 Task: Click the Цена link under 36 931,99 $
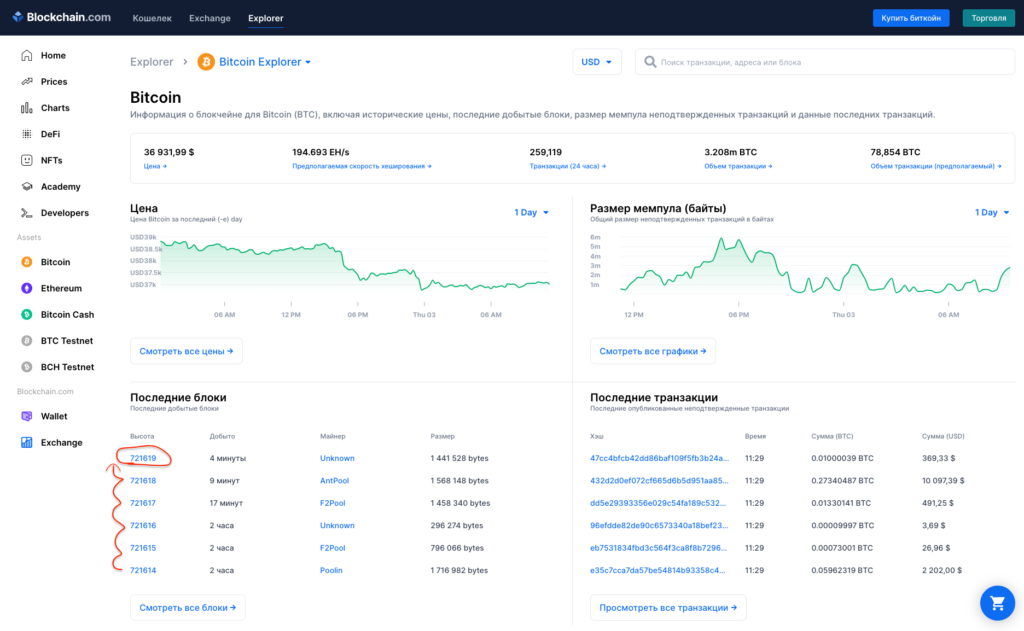point(155,166)
